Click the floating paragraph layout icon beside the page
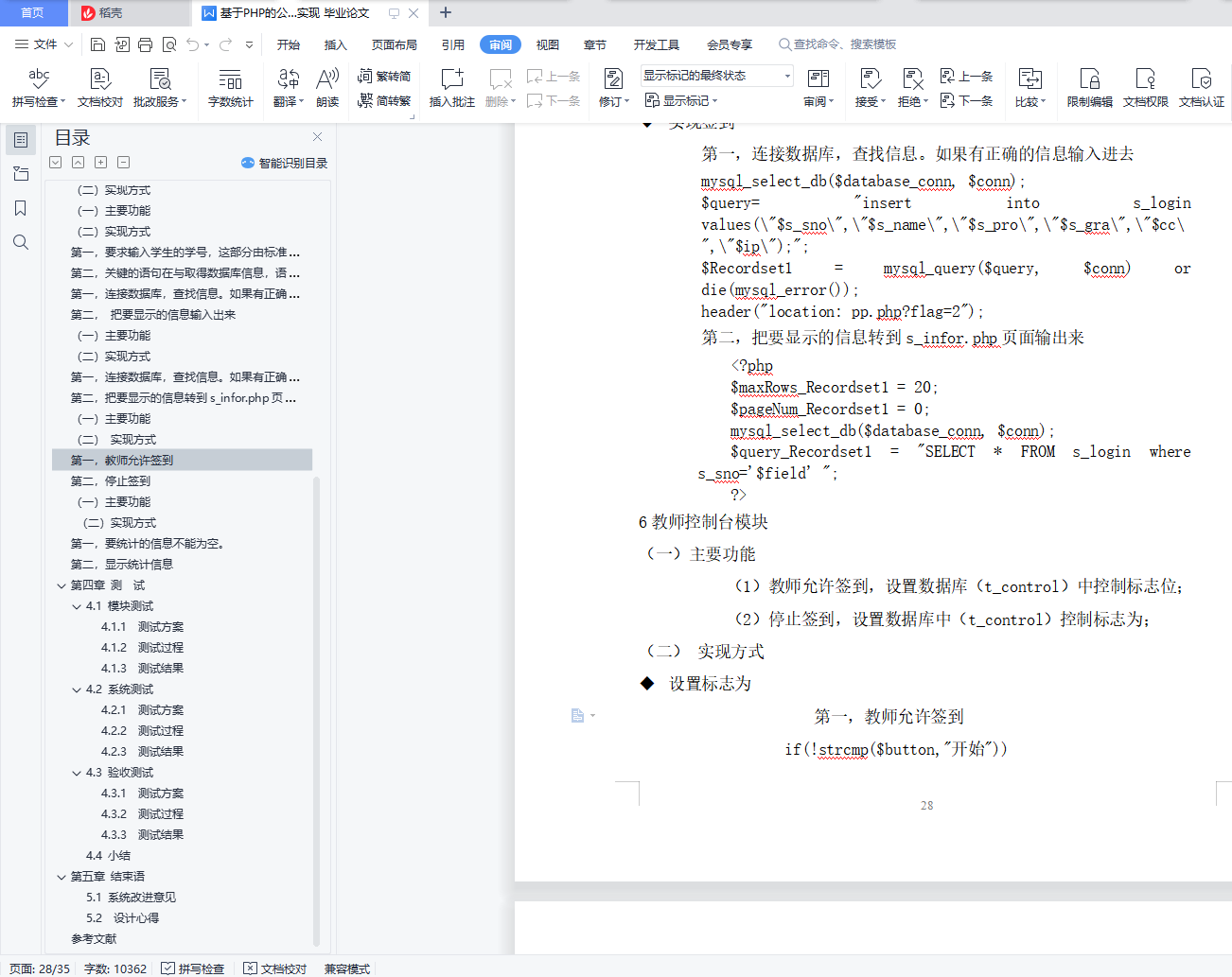Viewport: 1232px width, 977px height. click(x=577, y=716)
